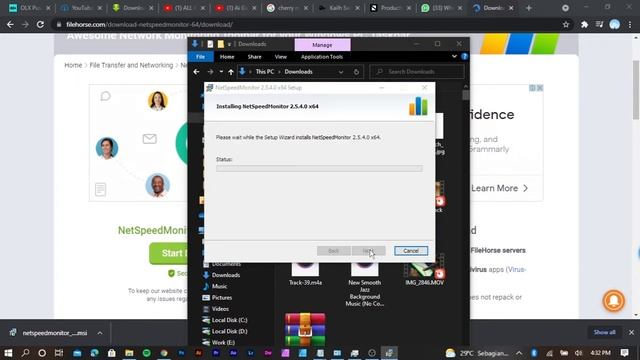Switch to the cherry browser tab
Viewport: 640px width, 360px height.
288,8
